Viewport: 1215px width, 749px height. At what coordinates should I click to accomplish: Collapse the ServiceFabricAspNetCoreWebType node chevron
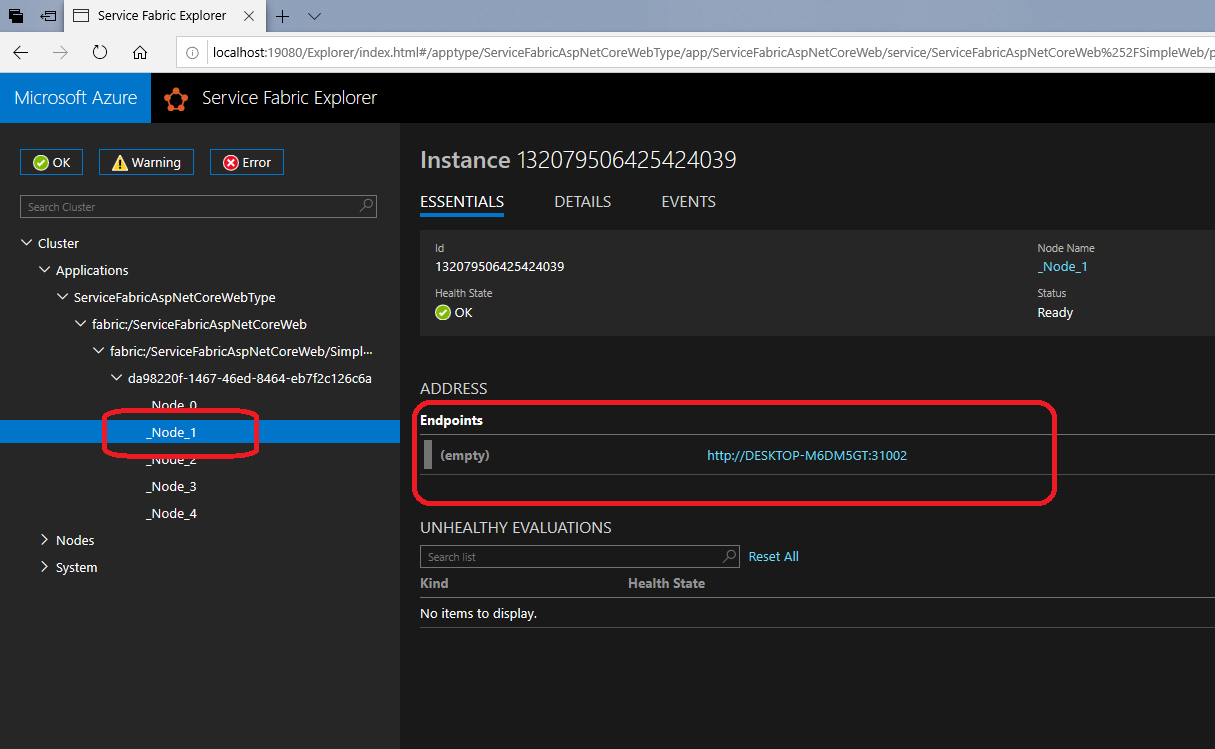(x=62, y=297)
